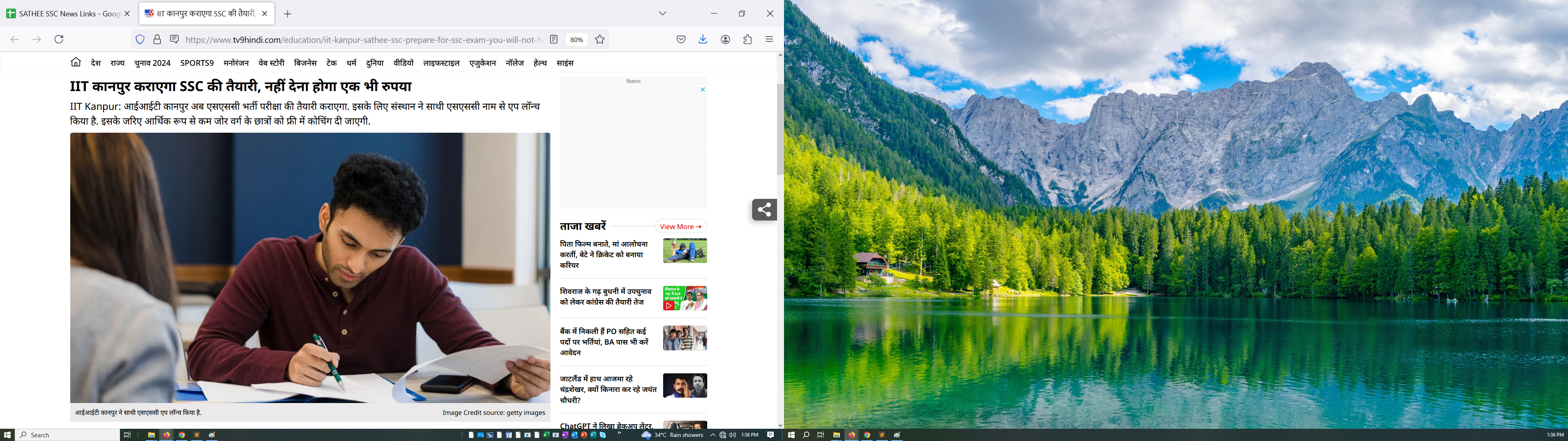Open site permissions icon in address bar
Viewport: 1568px width, 441px height.
pyautogui.click(x=174, y=40)
